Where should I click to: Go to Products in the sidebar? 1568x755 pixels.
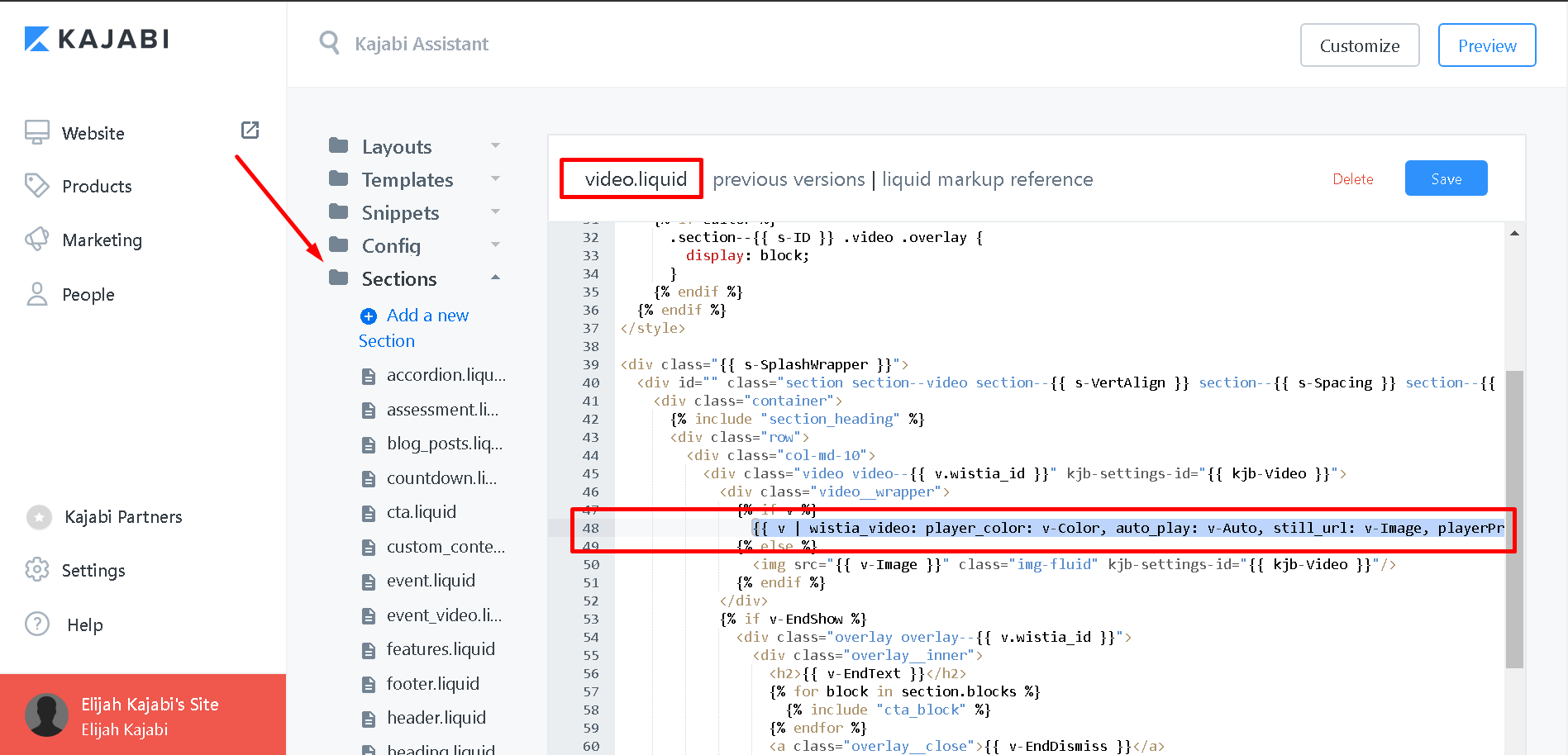(97, 187)
